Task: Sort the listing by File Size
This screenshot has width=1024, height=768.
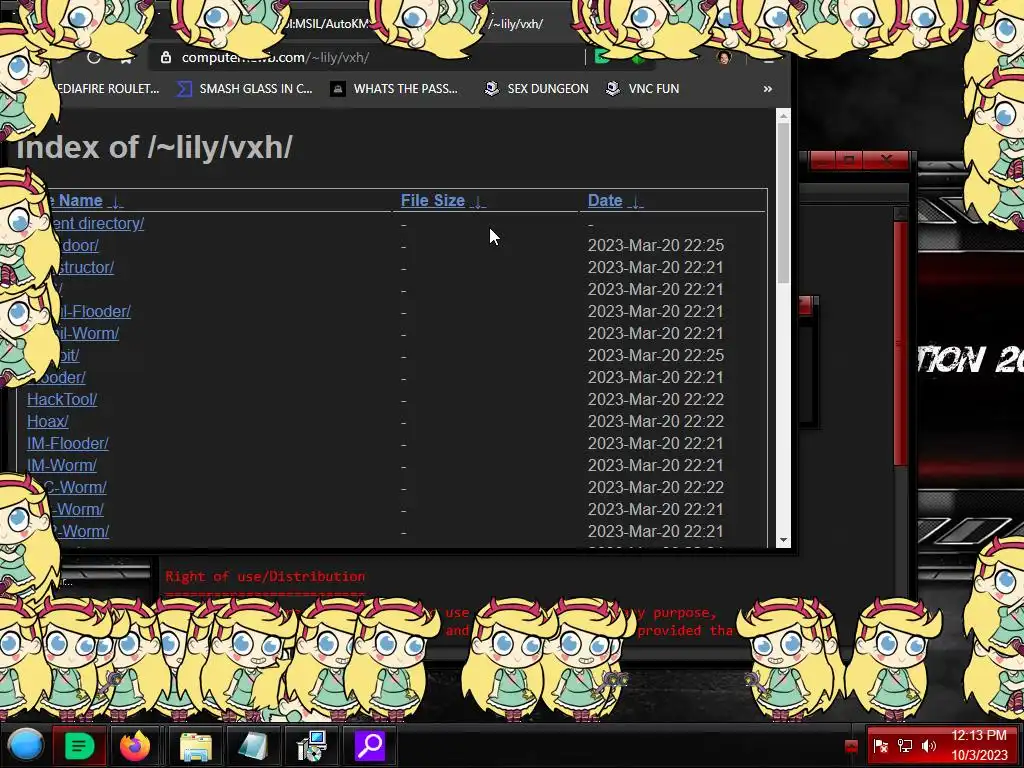Action: pos(432,200)
